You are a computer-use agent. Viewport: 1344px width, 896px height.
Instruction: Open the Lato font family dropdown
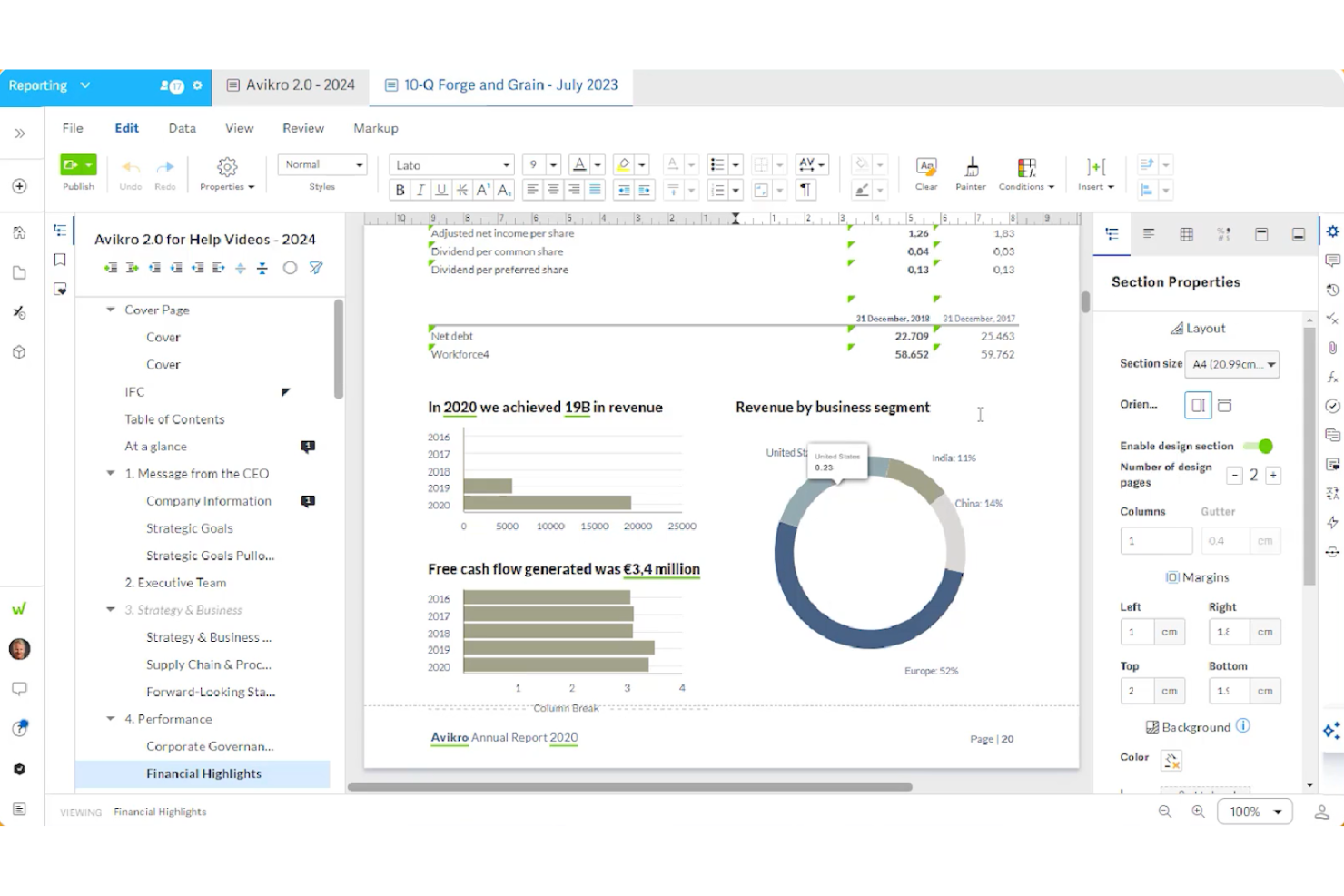[452, 165]
